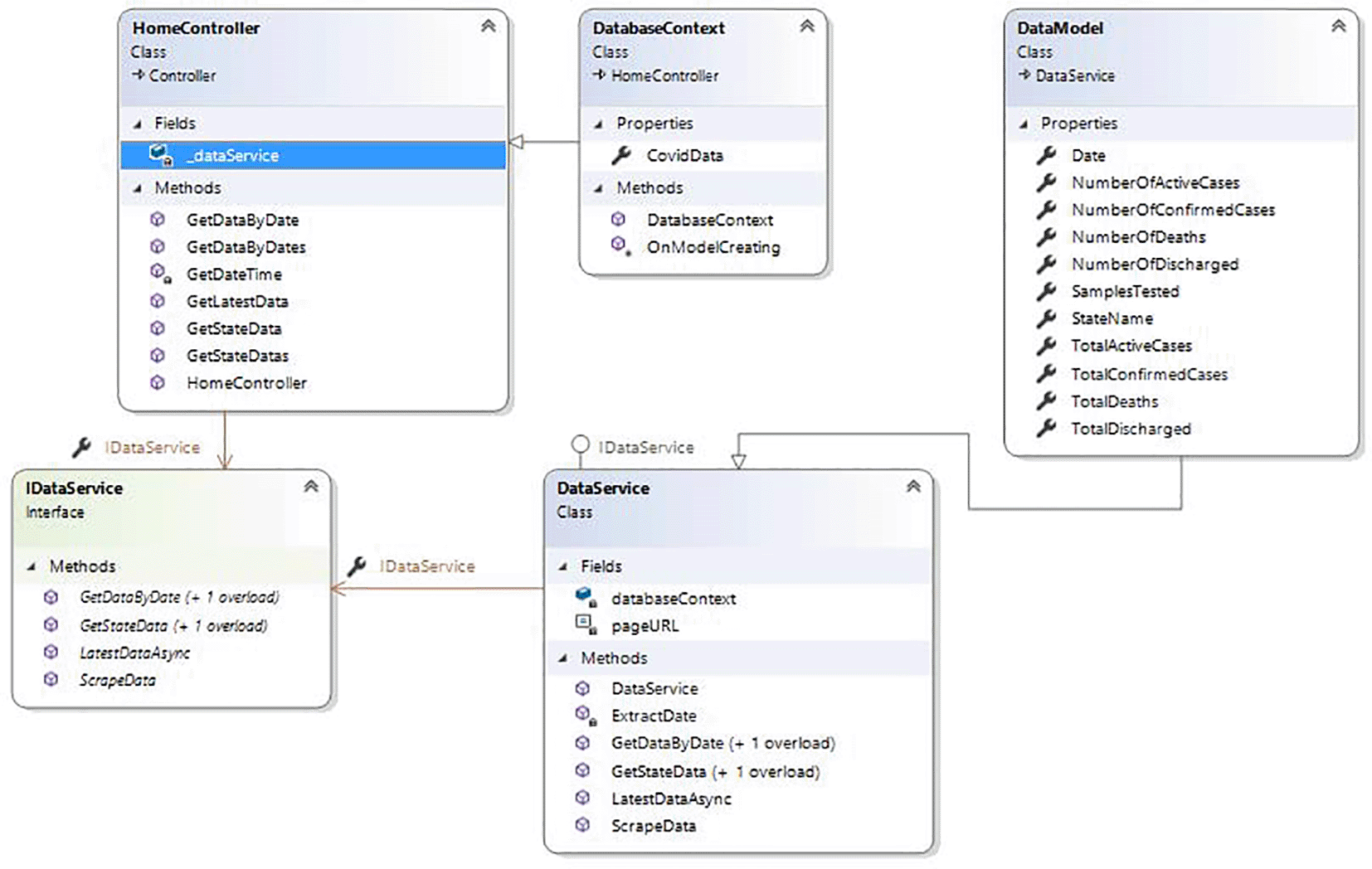Viewport: 1372px width, 869px height.
Task: Click the Controller base type label
Action: (182, 75)
